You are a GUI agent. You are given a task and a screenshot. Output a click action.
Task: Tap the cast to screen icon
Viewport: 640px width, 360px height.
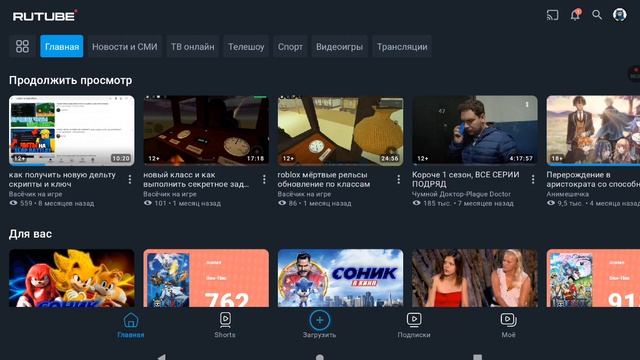(552, 15)
